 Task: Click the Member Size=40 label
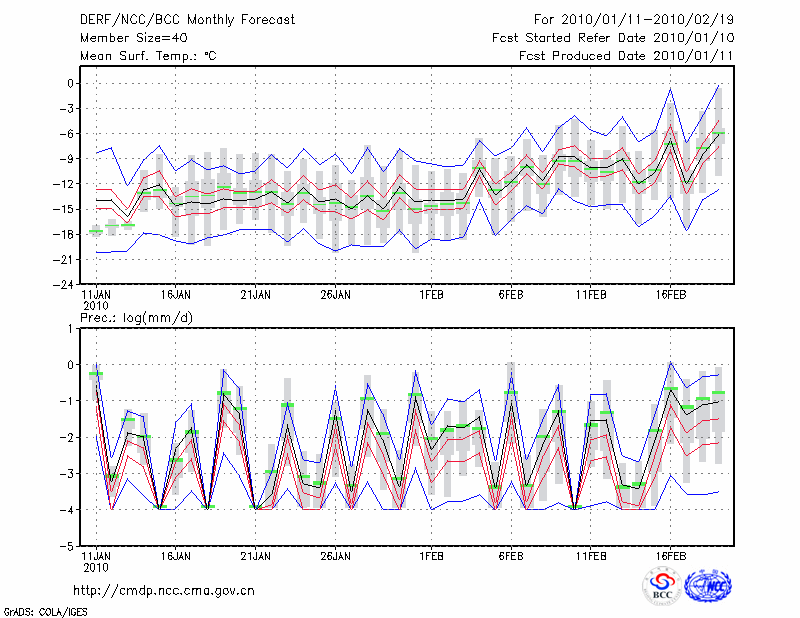(x=132, y=37)
